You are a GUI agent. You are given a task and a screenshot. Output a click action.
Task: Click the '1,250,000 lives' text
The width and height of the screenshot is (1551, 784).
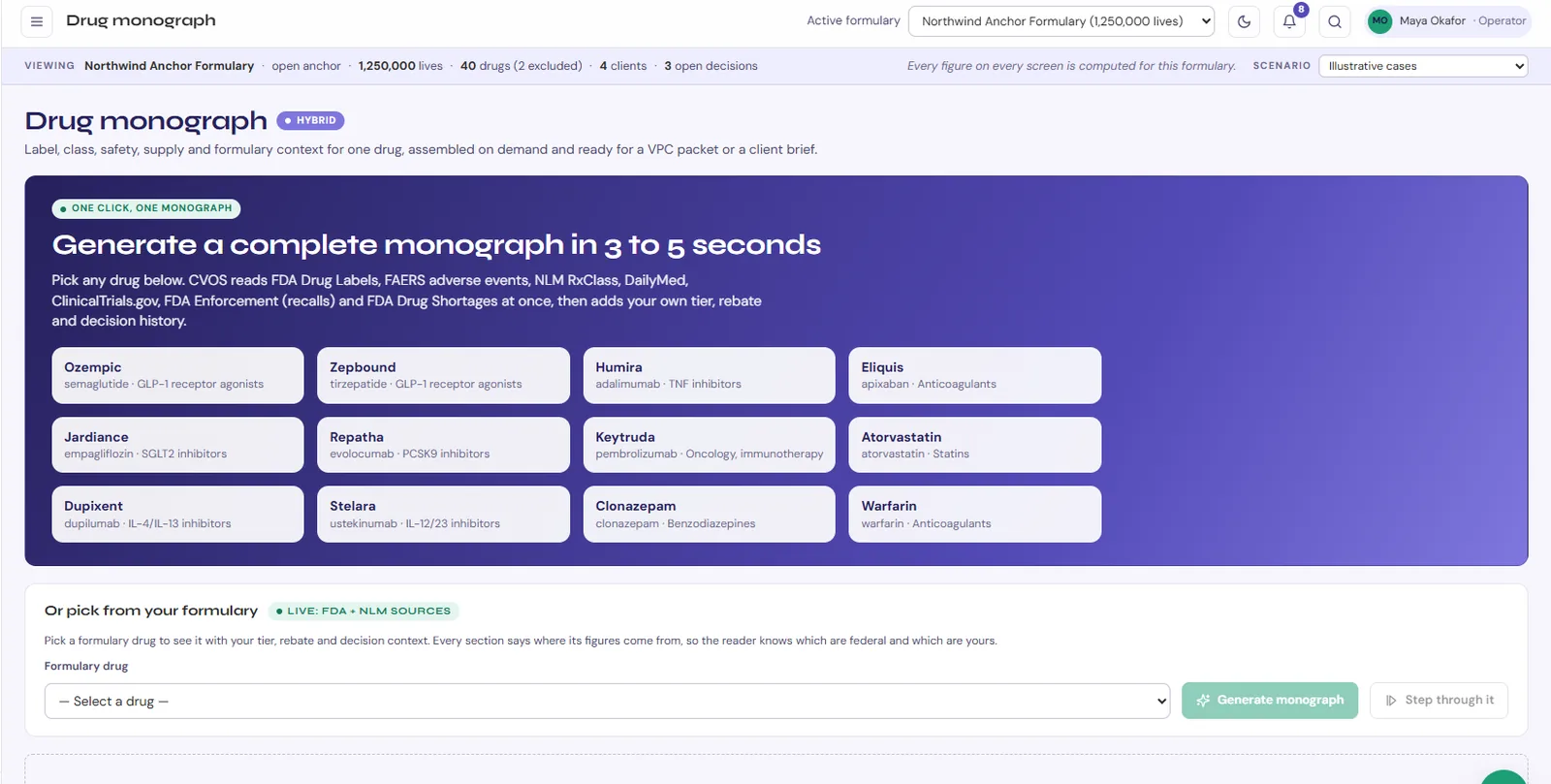tap(400, 66)
